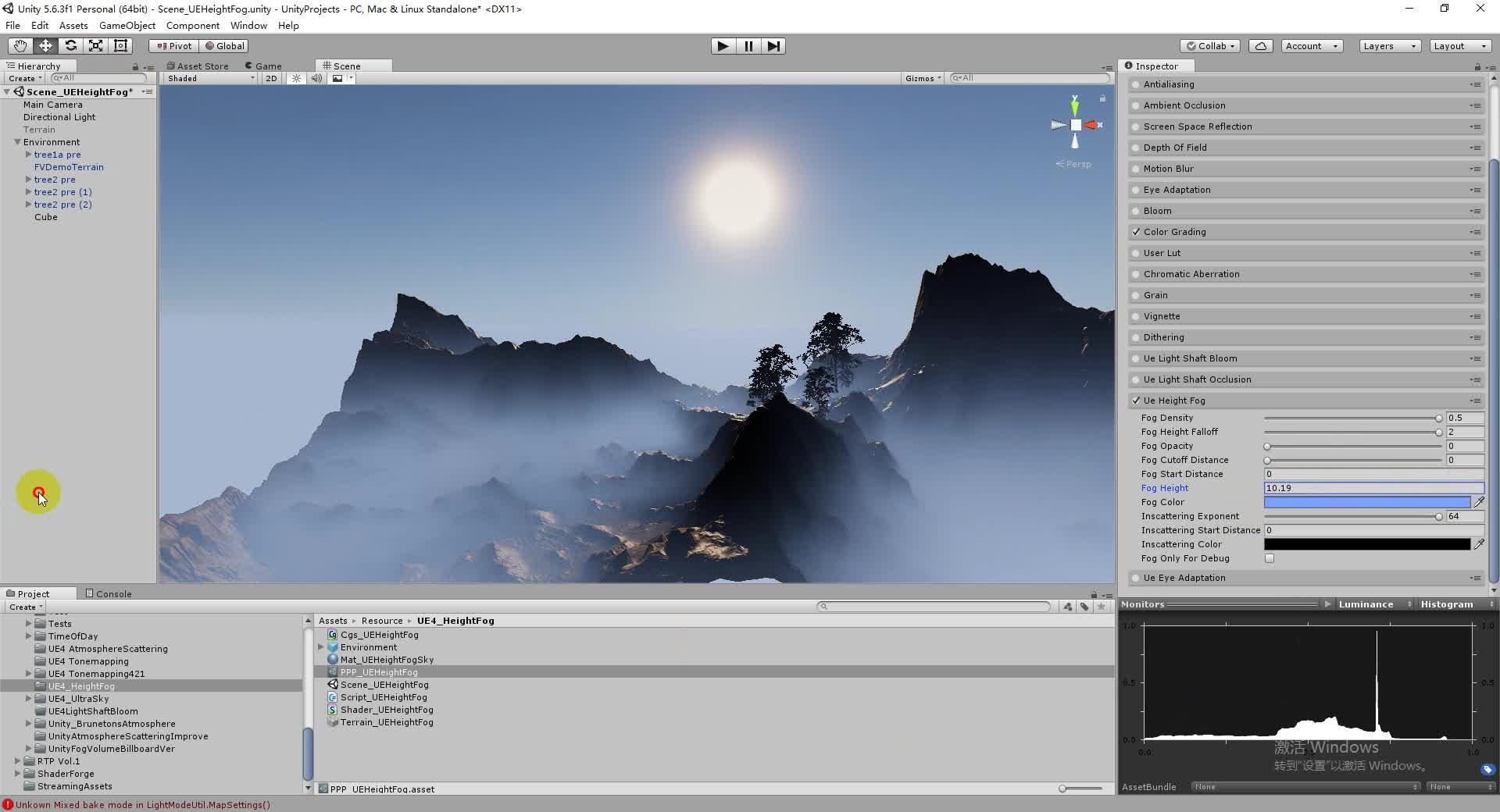Select the Hand tool in the toolbar
The image size is (1500, 812).
[x=20, y=45]
